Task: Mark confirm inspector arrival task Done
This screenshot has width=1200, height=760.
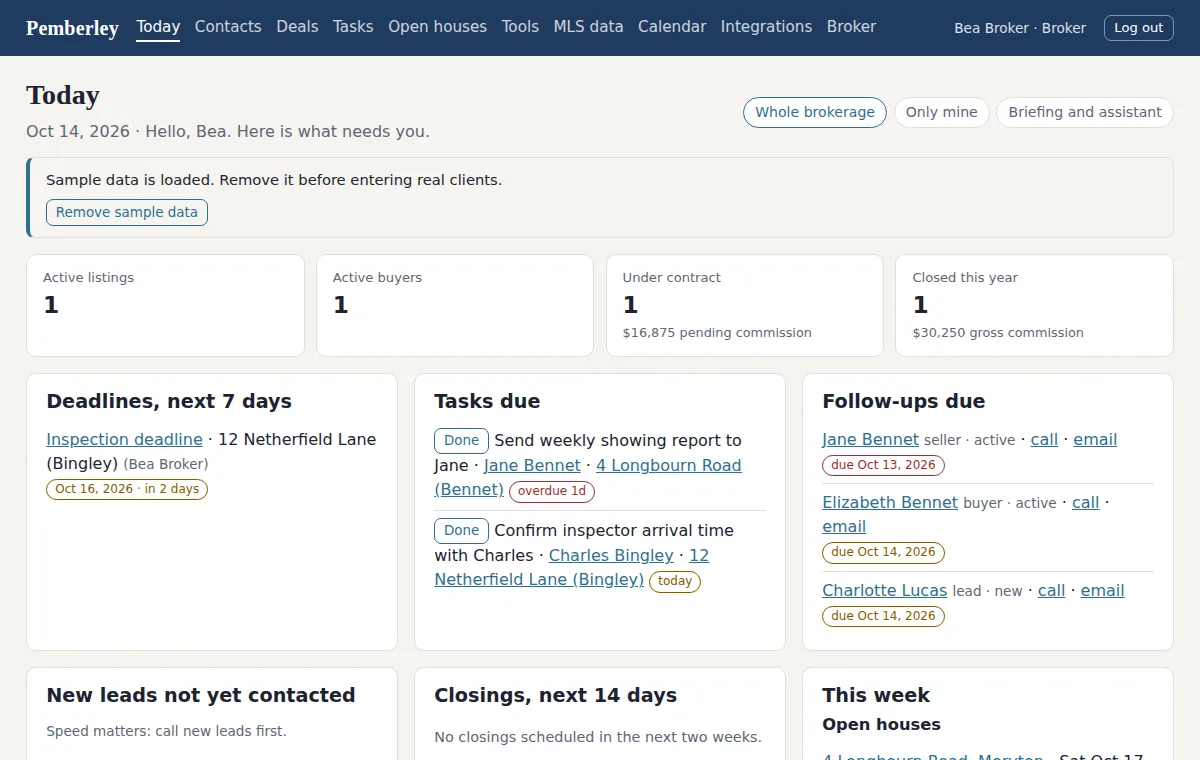Action: pyautogui.click(x=461, y=530)
